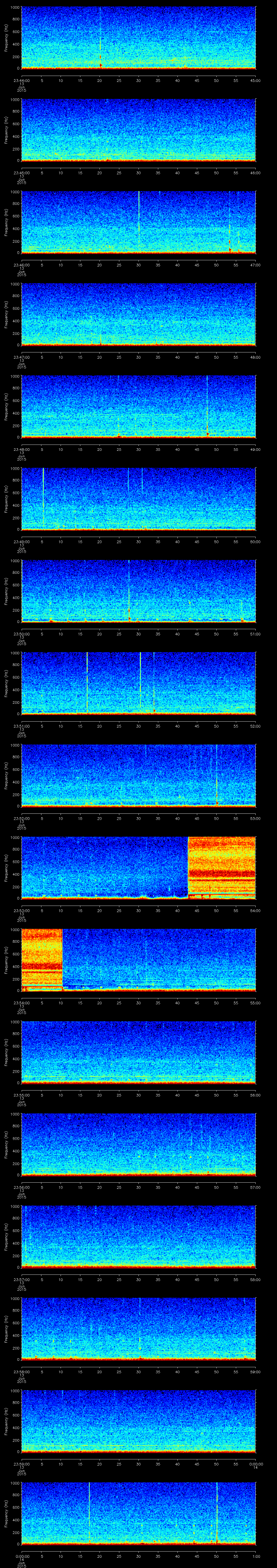Screen dimensions: 277x1568
Task: Click the vertical spike at 47s in 23:48 panel
Action: tap(207, 405)
